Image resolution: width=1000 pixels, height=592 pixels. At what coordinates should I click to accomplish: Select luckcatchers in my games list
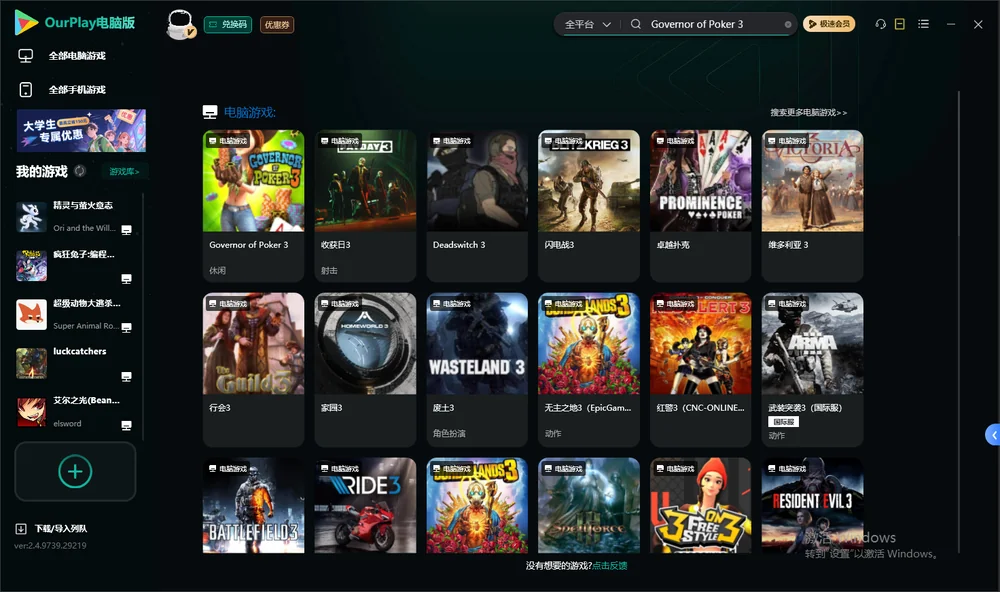click(75, 362)
